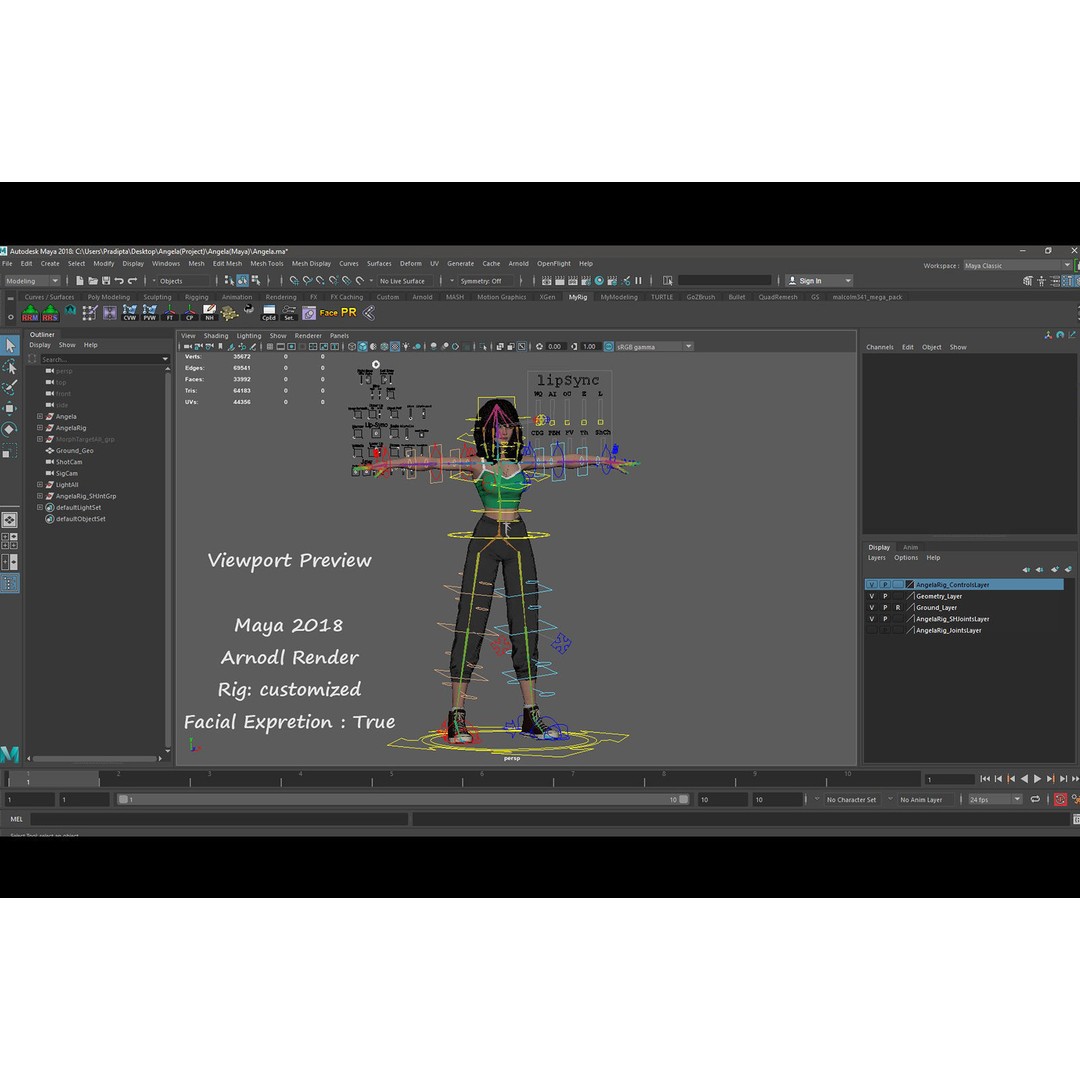Open the Modeling menu set dropdown
This screenshot has height=1080, width=1080.
coord(32,280)
